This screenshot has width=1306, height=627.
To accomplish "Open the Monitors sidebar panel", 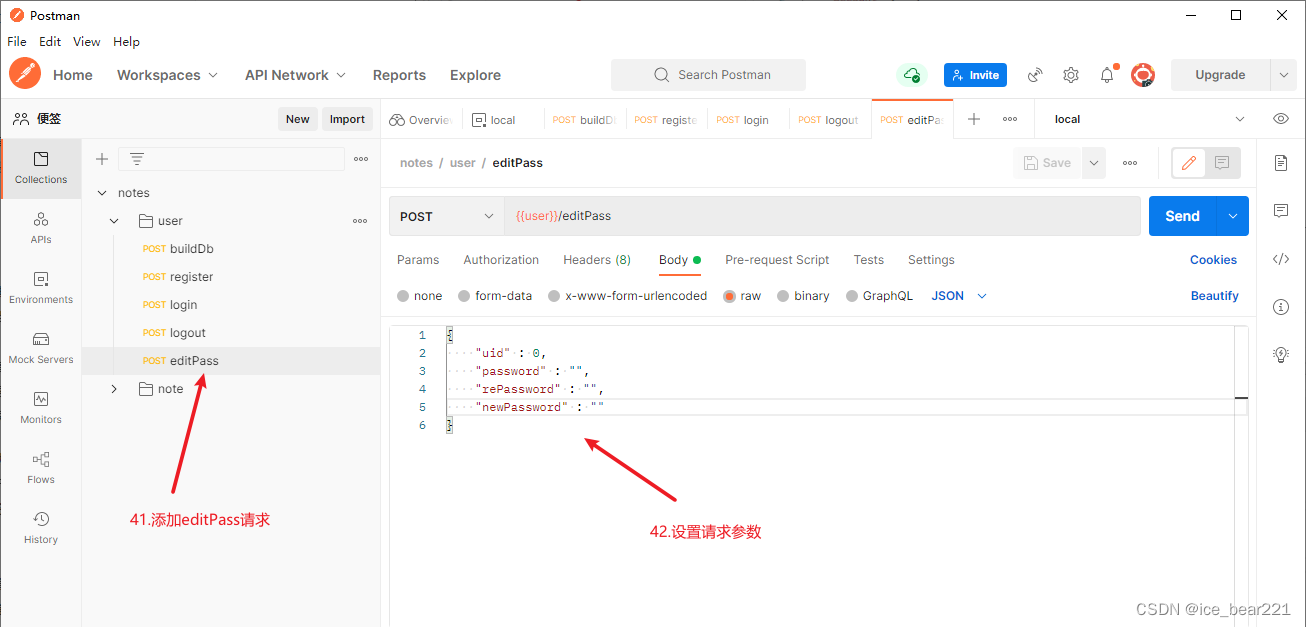I will (x=41, y=408).
